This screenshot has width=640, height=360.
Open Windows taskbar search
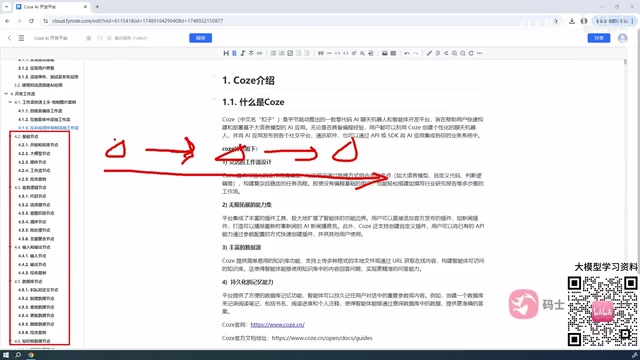(x=18, y=355)
